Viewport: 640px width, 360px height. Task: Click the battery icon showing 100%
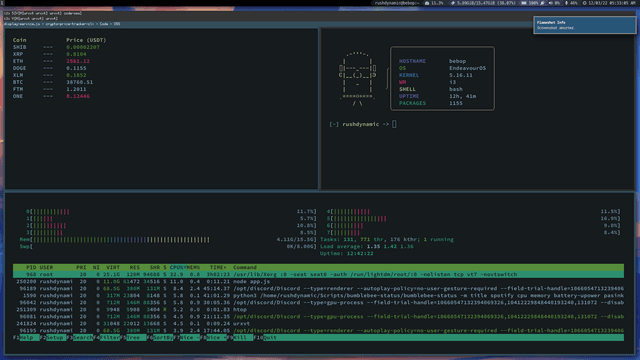coord(524,3)
